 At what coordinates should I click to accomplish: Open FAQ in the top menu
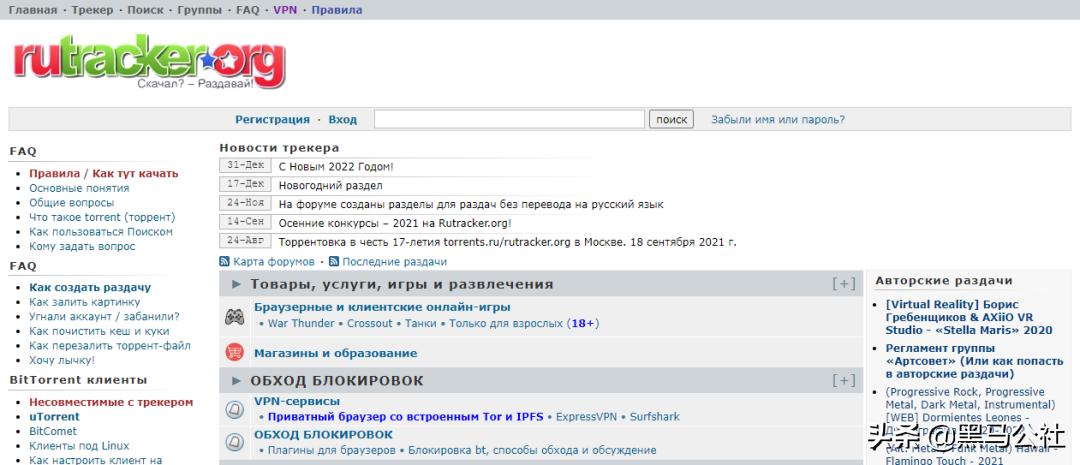pos(247,10)
